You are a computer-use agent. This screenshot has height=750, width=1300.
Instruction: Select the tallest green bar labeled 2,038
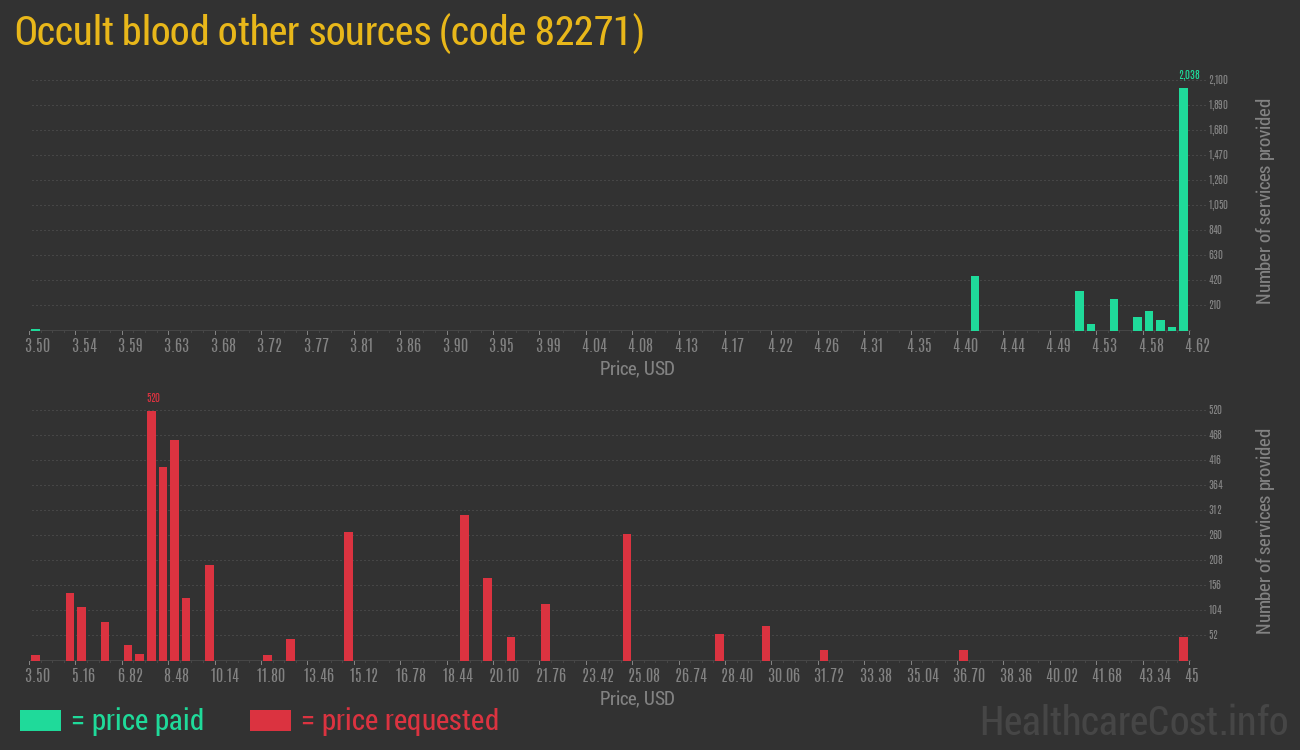click(1183, 209)
